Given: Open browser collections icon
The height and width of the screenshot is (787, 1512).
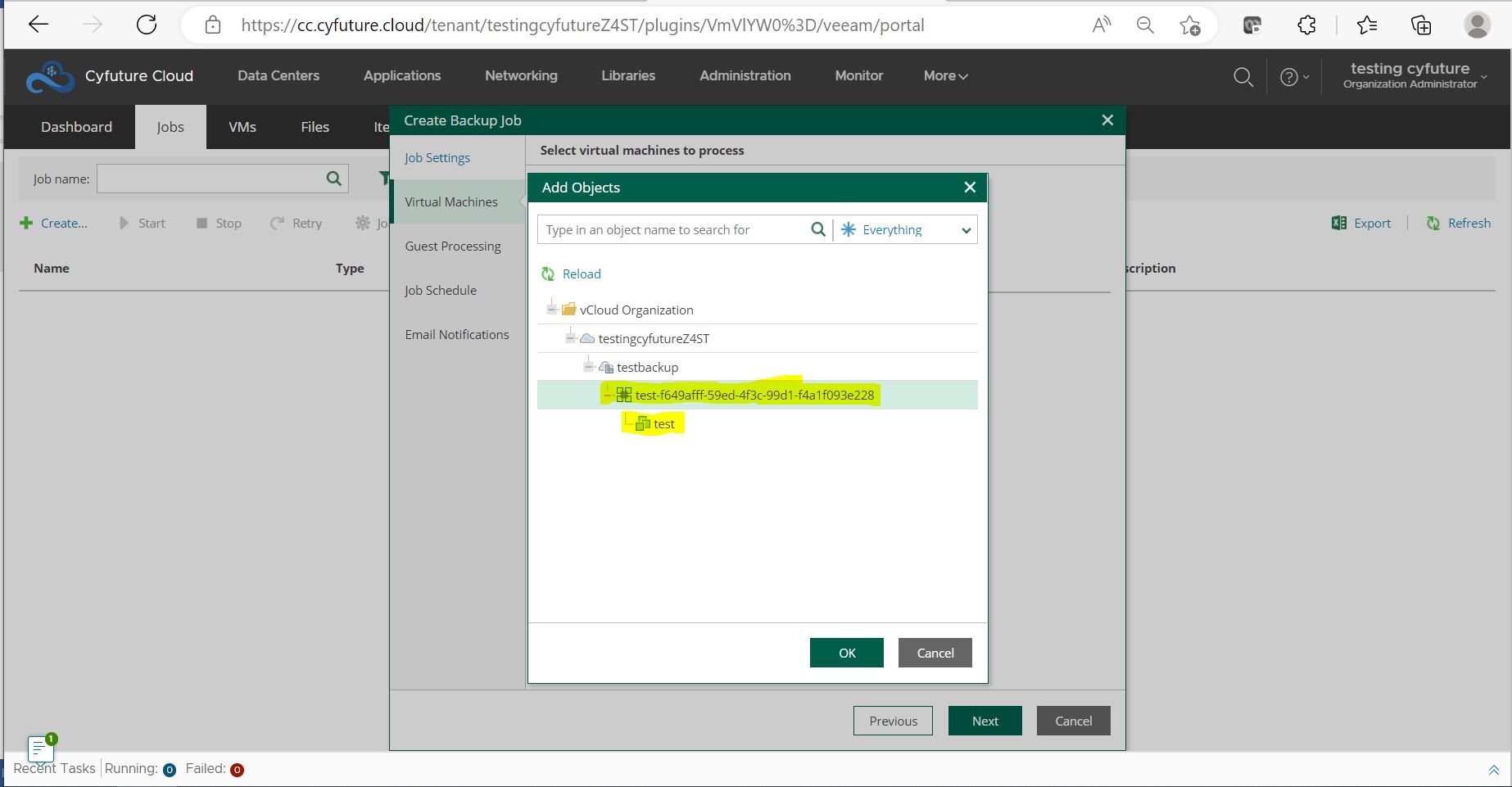Looking at the screenshot, I should [1421, 25].
